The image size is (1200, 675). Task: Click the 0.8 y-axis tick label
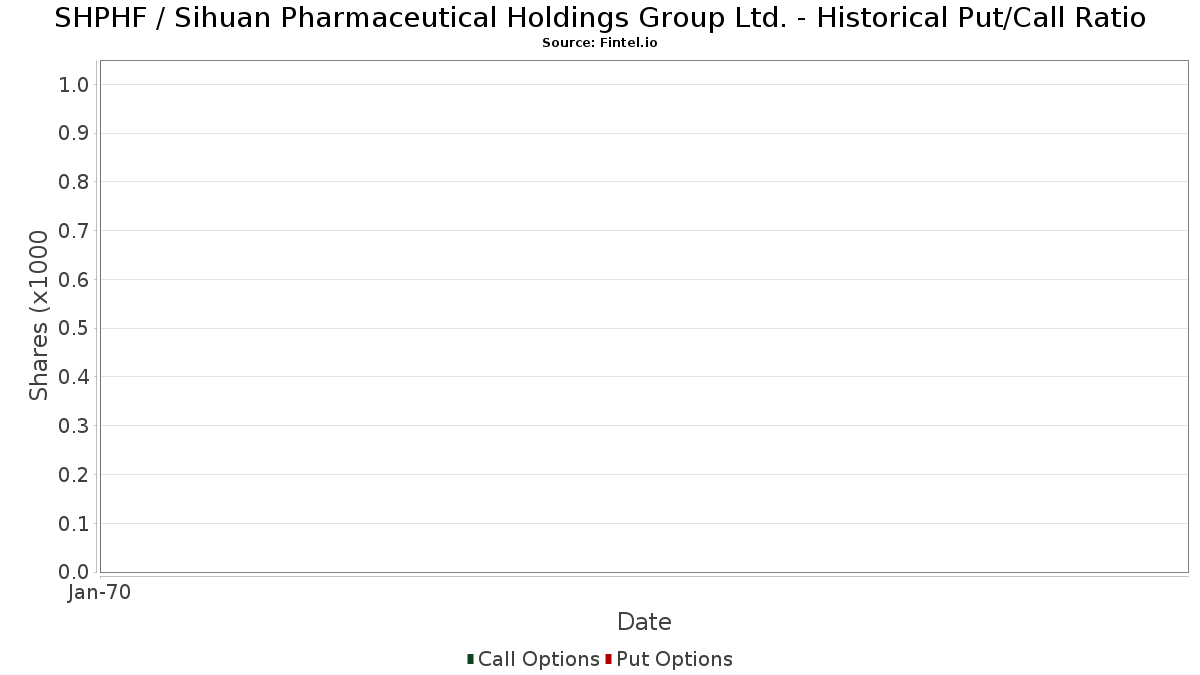(75, 182)
